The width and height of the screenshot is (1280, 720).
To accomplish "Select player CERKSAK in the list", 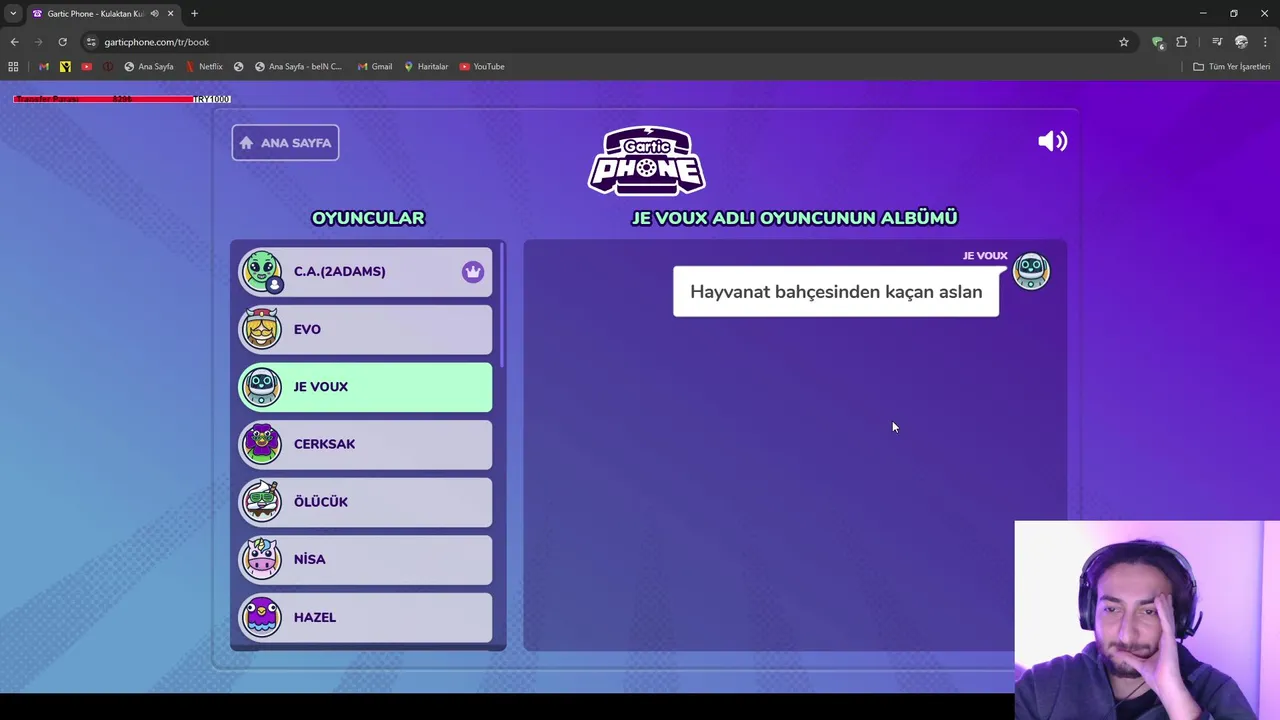I will click(365, 444).
